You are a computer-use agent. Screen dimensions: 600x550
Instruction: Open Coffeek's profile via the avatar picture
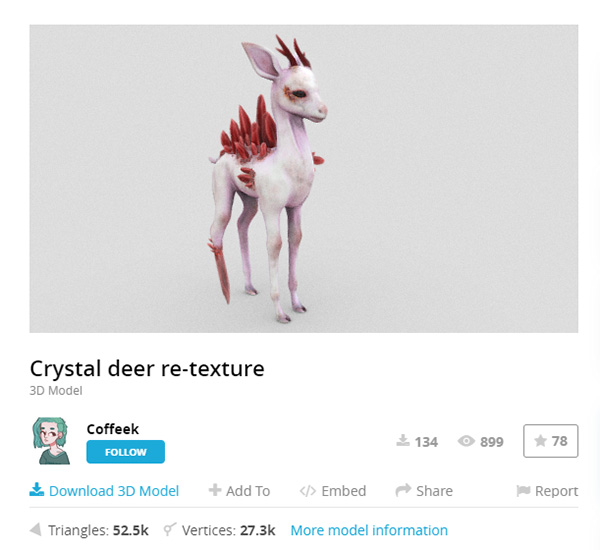click(x=51, y=441)
